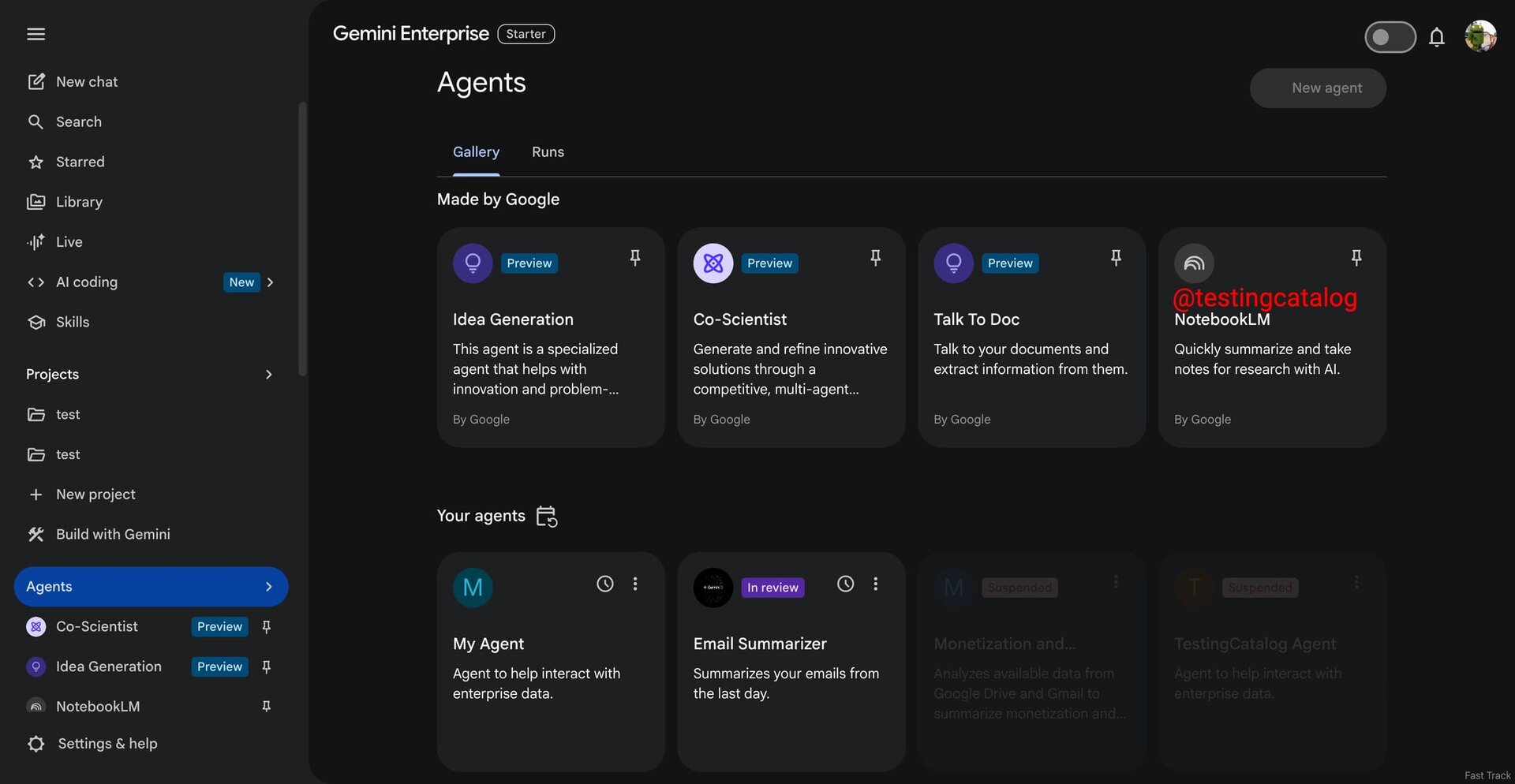The width and height of the screenshot is (1515, 784).
Task: Open the Skills section
Action: tap(73, 322)
